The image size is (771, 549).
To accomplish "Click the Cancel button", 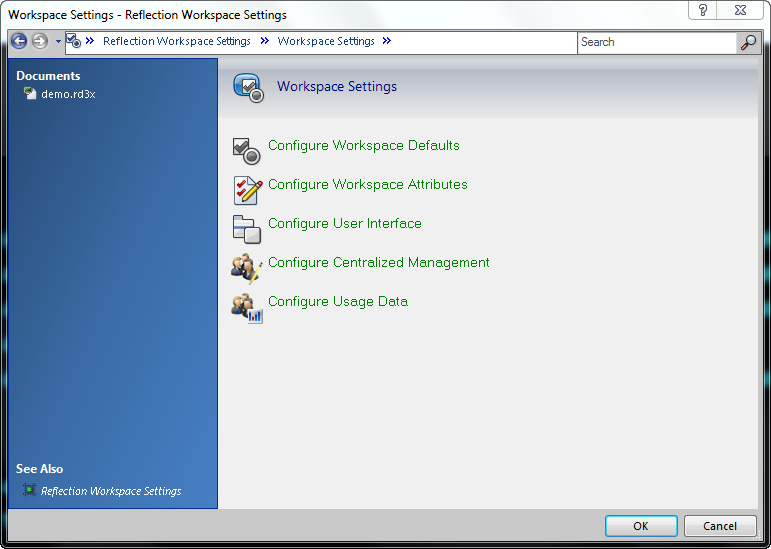I will coord(720,526).
